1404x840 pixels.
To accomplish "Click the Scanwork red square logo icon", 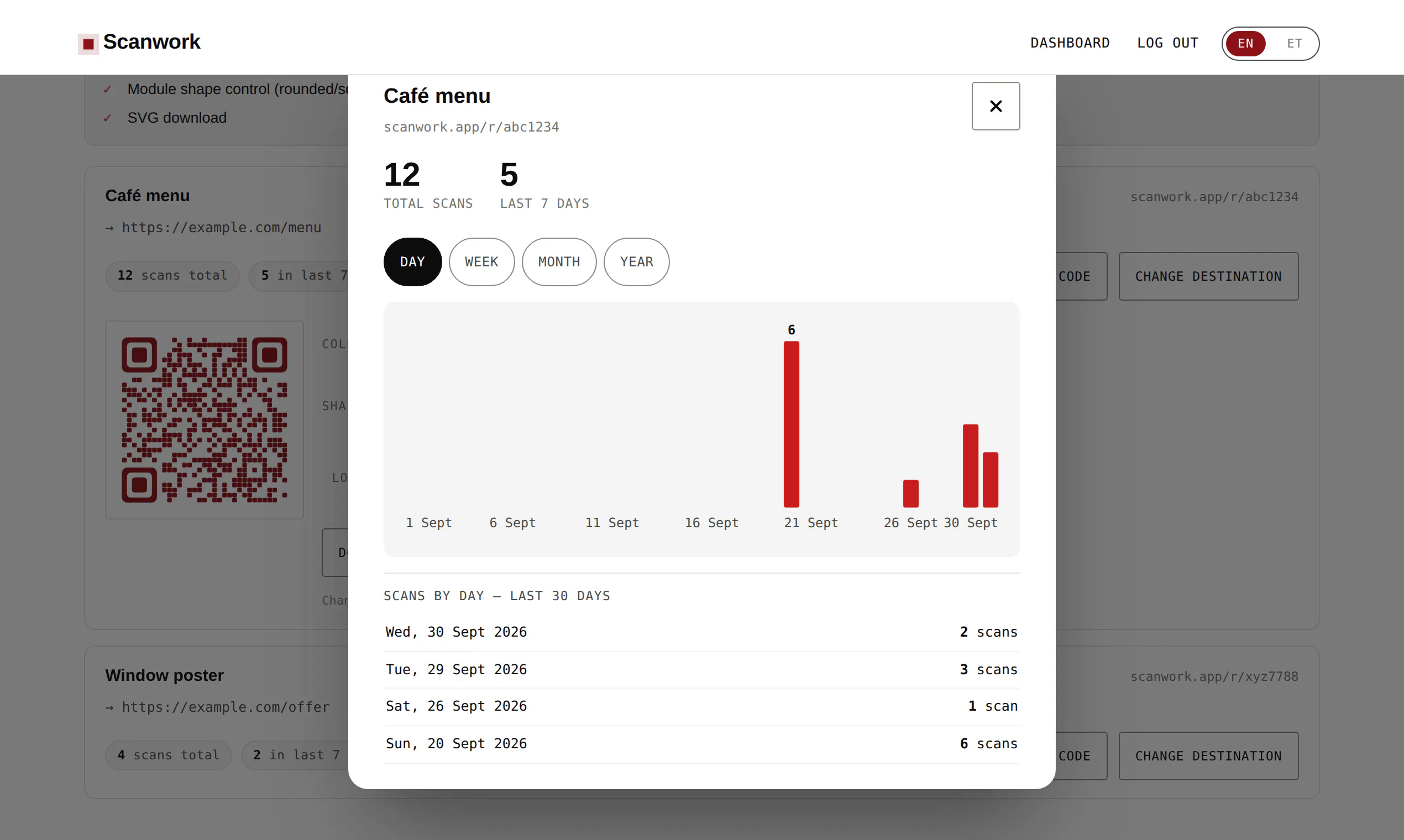I will pos(88,44).
